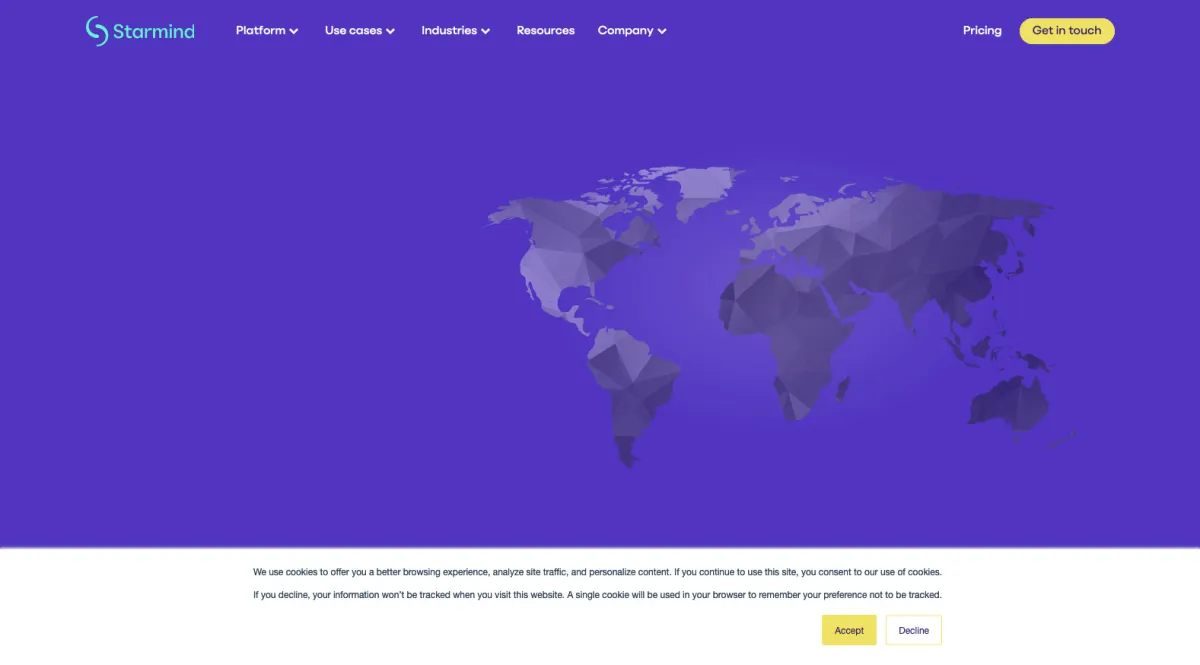The width and height of the screenshot is (1200, 665).
Task: Expand the Use cases chevron arrow
Action: 391,32
